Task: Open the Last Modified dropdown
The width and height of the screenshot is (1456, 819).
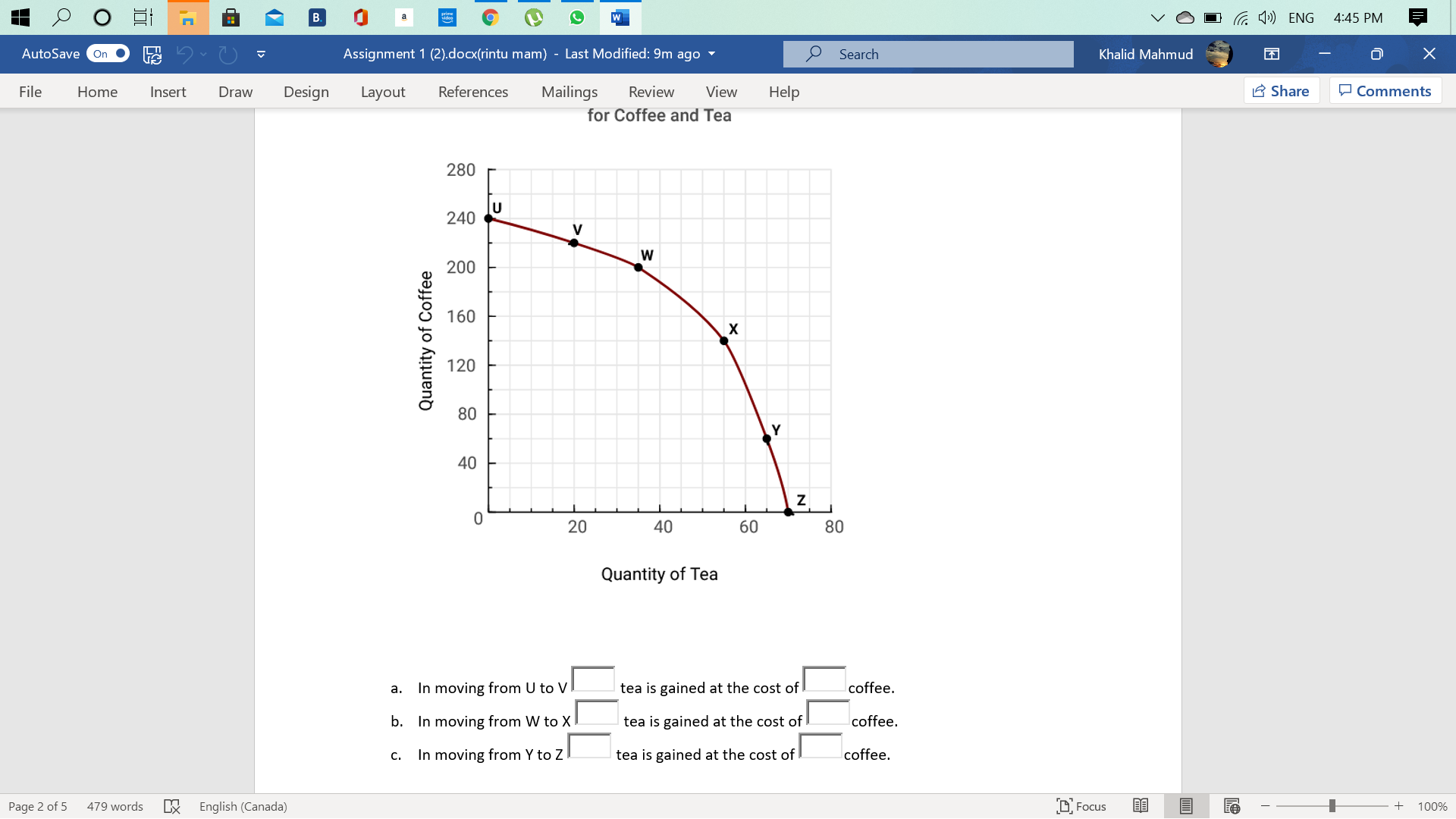Action: pyautogui.click(x=711, y=54)
